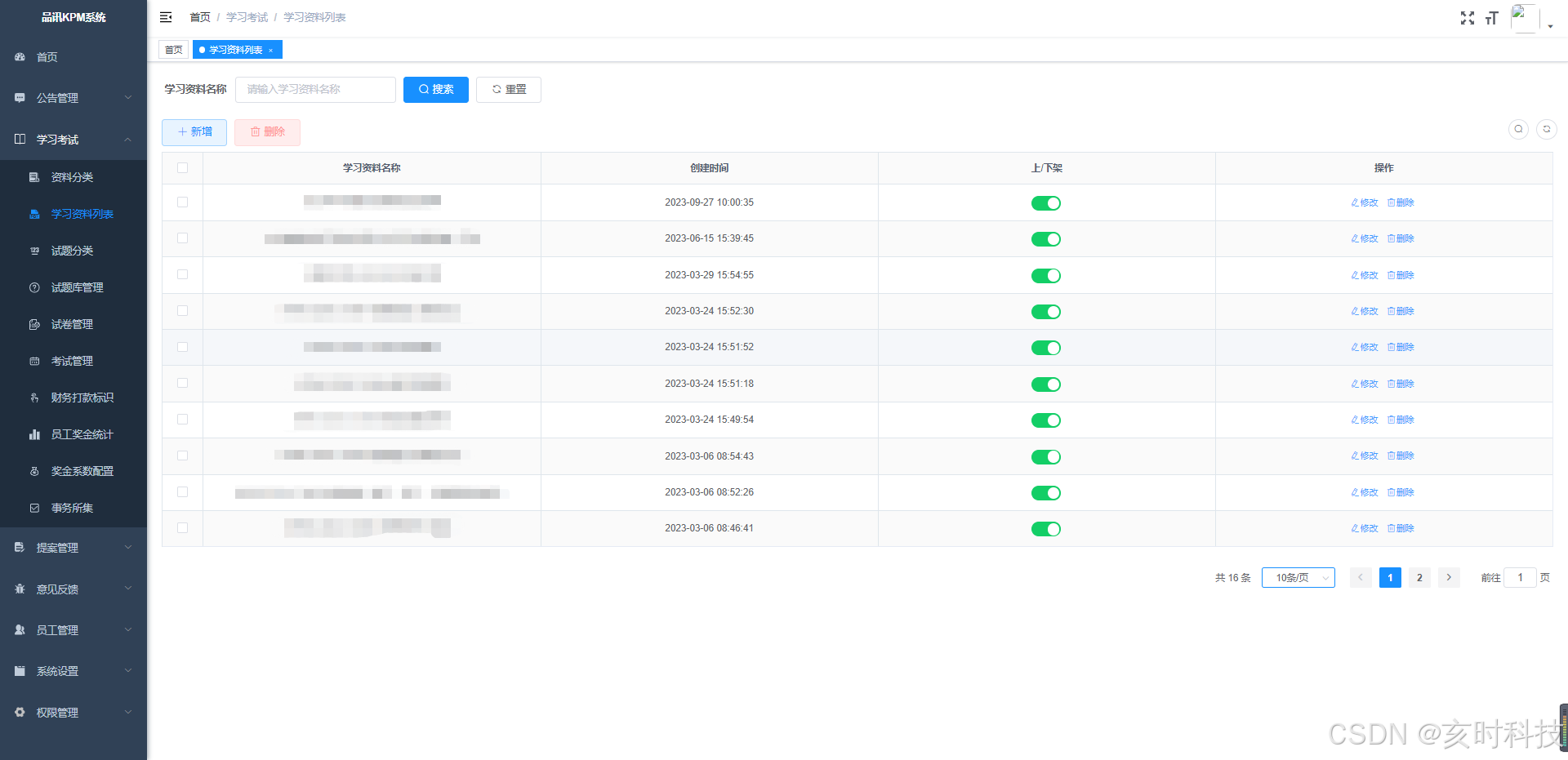1568x760 pixels.
Task: Toggle shelf switch for 2023-09-27 10:00:35
Action: coord(1046,203)
